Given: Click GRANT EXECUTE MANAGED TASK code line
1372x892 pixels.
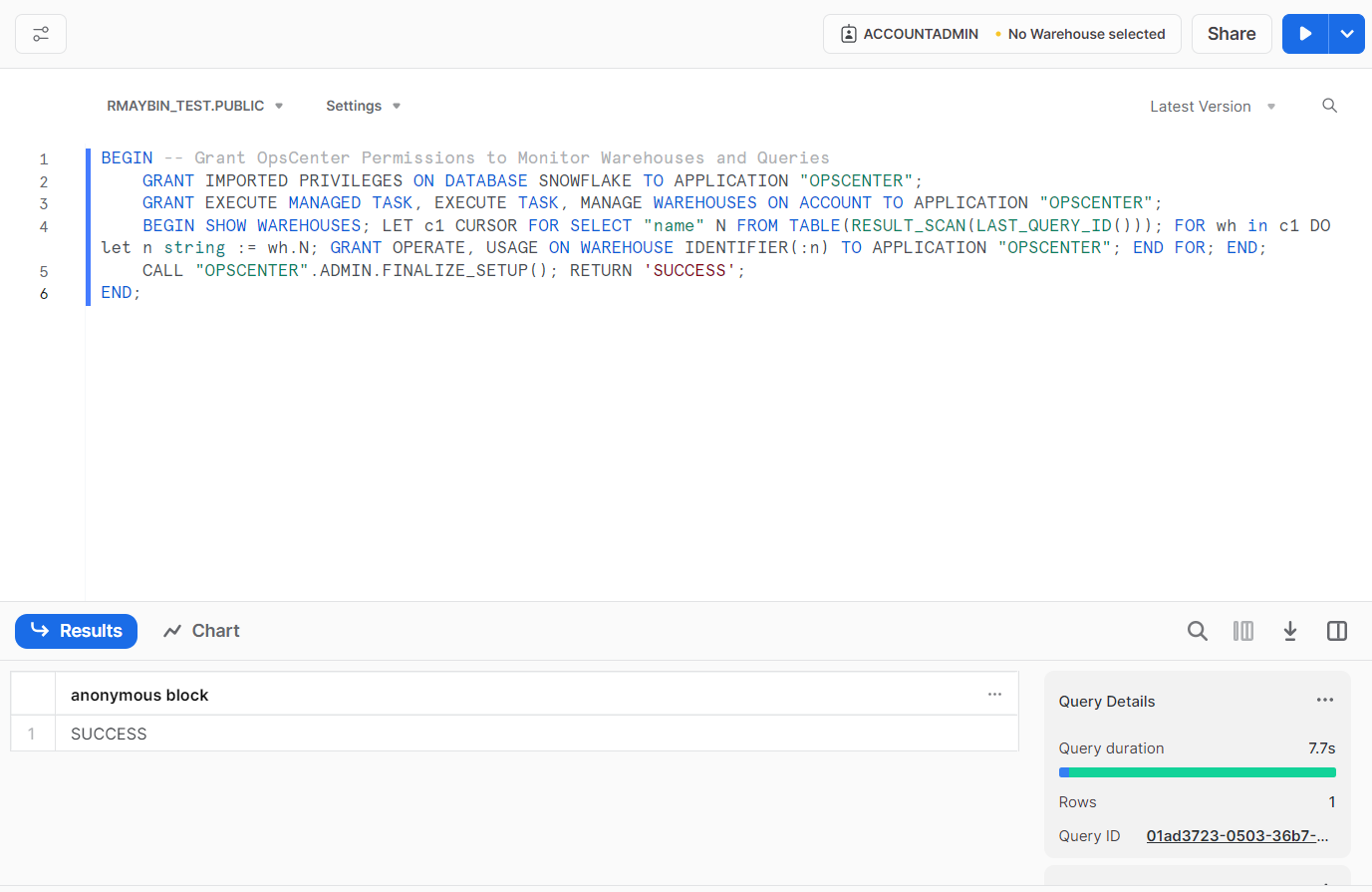Looking at the screenshot, I should tap(652, 202).
